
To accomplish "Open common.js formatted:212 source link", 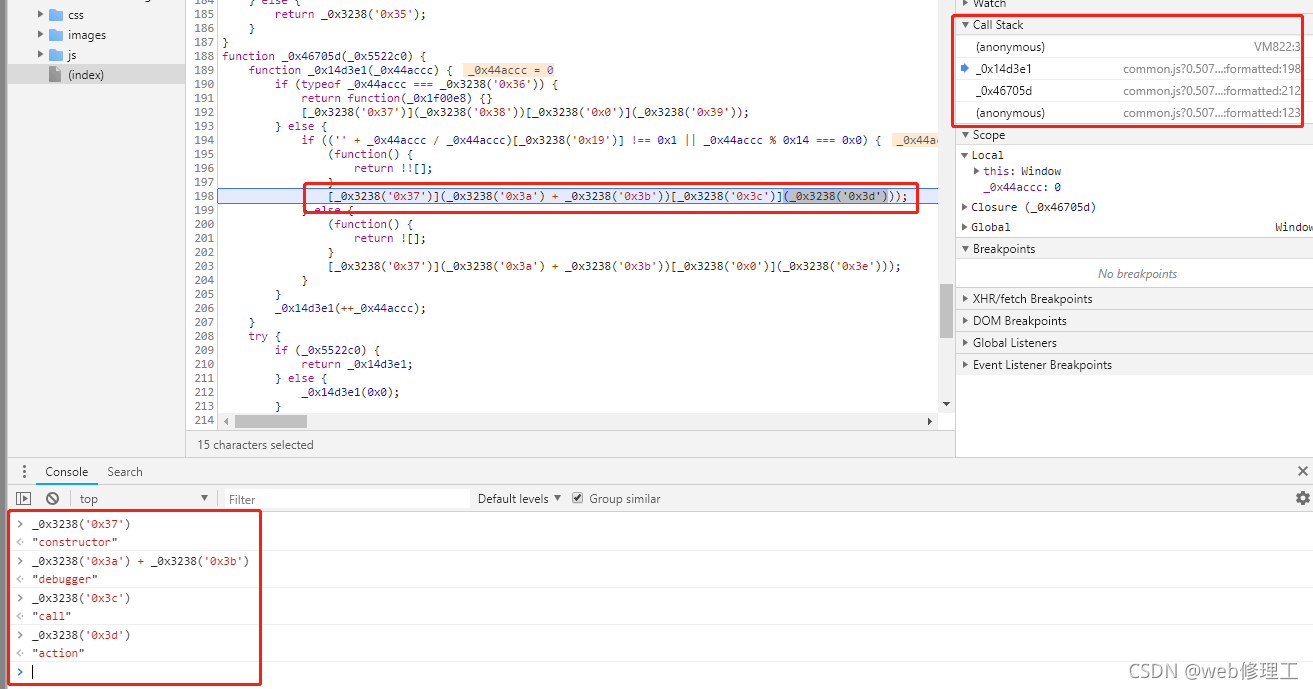I will [x=1211, y=91].
